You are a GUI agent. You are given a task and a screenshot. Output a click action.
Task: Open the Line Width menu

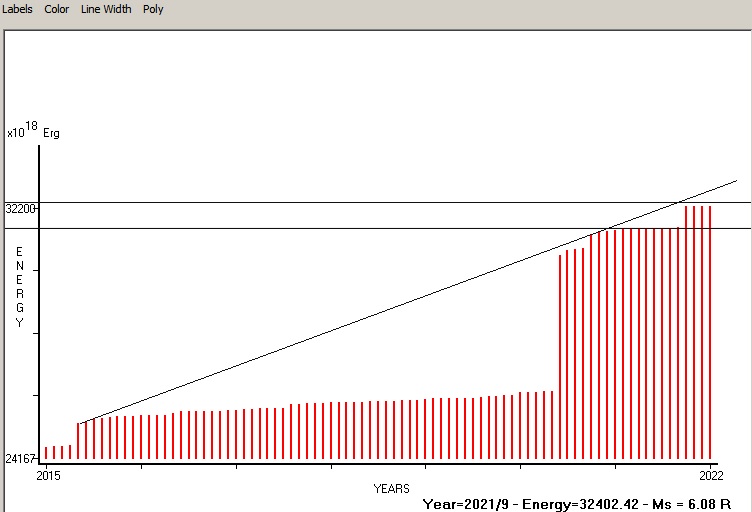click(106, 9)
